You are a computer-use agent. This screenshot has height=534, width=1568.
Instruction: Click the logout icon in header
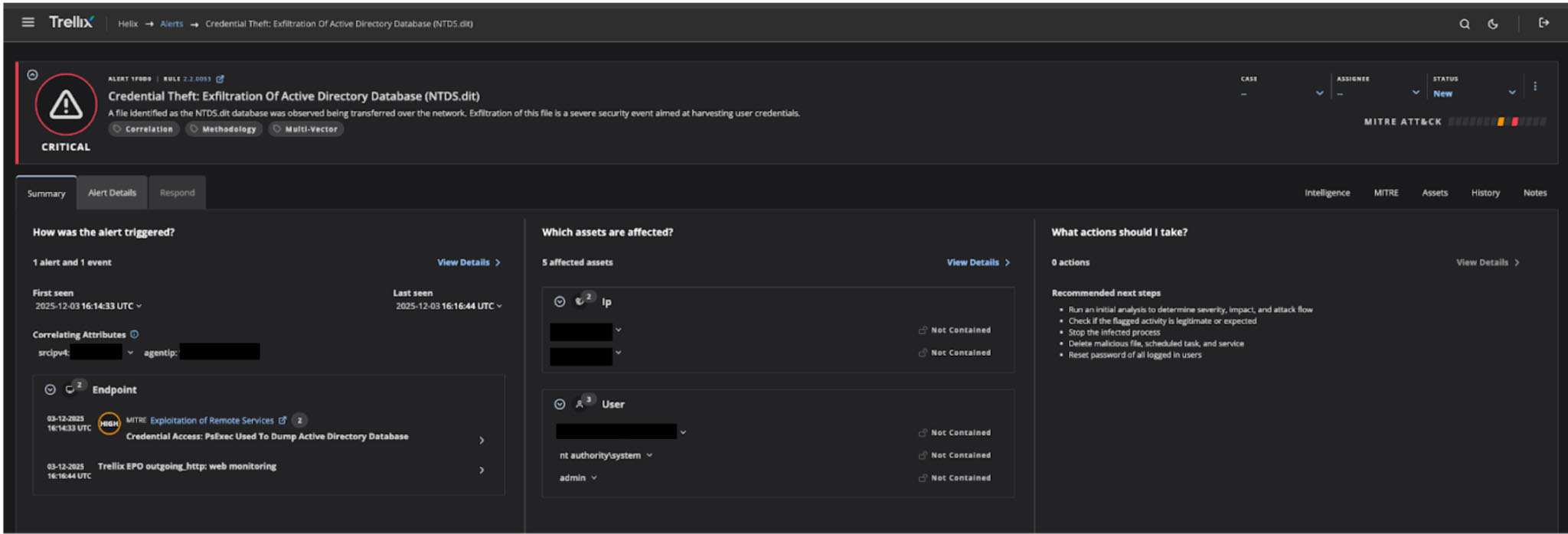coord(1543,23)
